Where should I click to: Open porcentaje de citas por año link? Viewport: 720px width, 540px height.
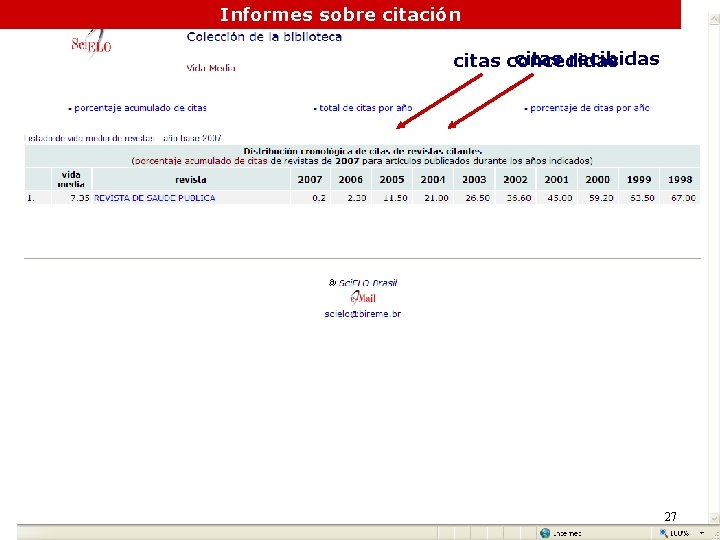[590, 108]
